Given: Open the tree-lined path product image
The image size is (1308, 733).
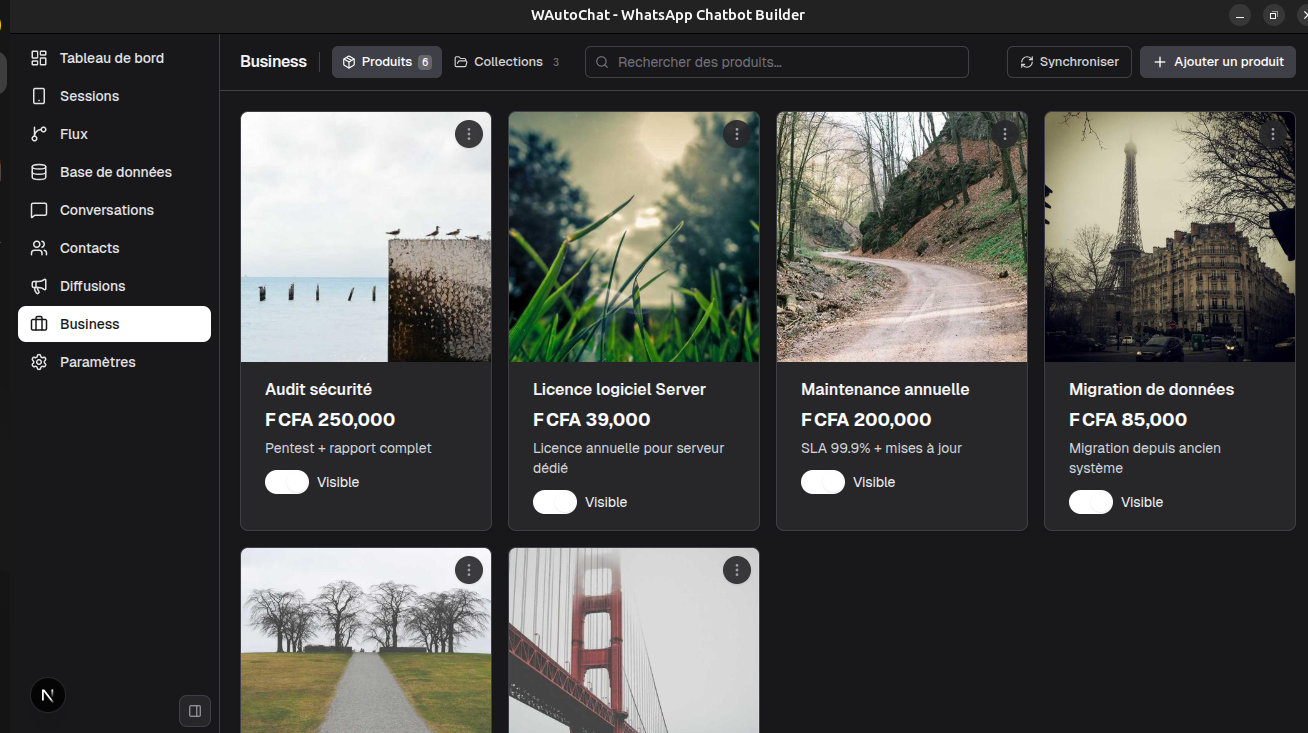Looking at the screenshot, I should point(366,640).
